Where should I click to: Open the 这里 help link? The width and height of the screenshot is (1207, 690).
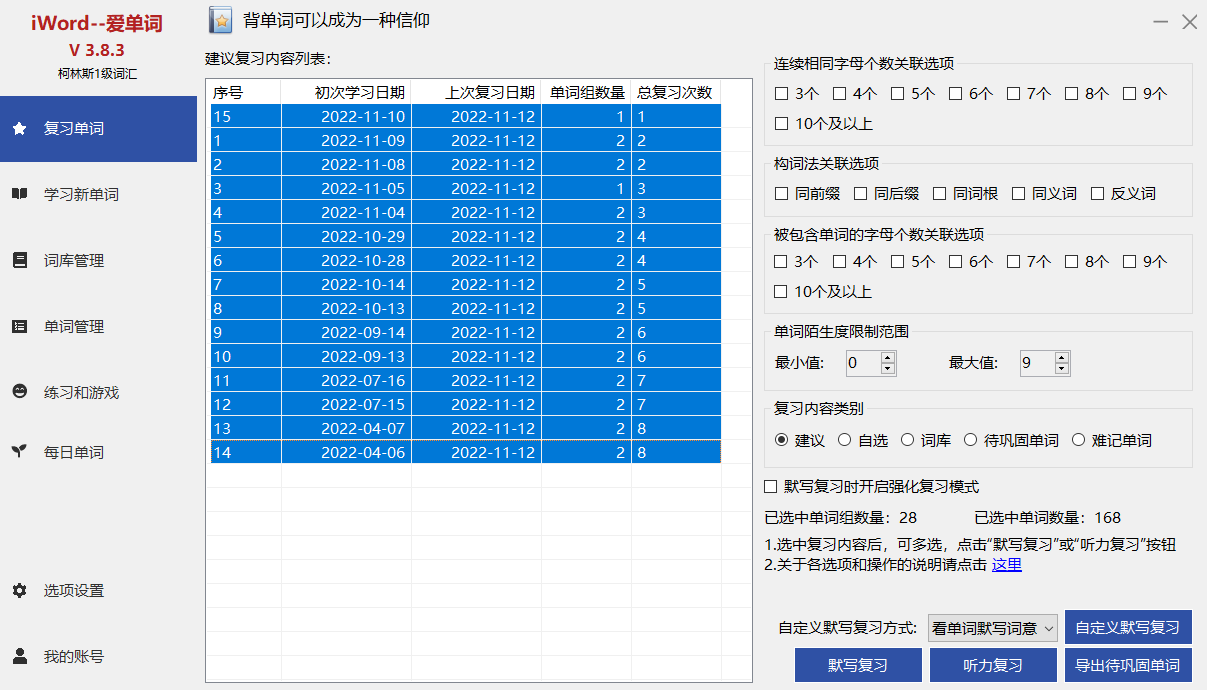(x=1006, y=565)
